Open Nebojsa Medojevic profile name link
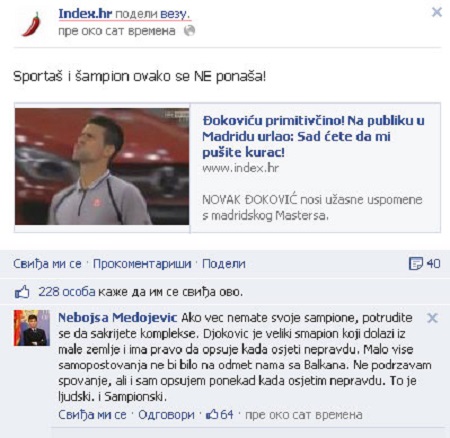450x438 pixels. click(x=117, y=318)
